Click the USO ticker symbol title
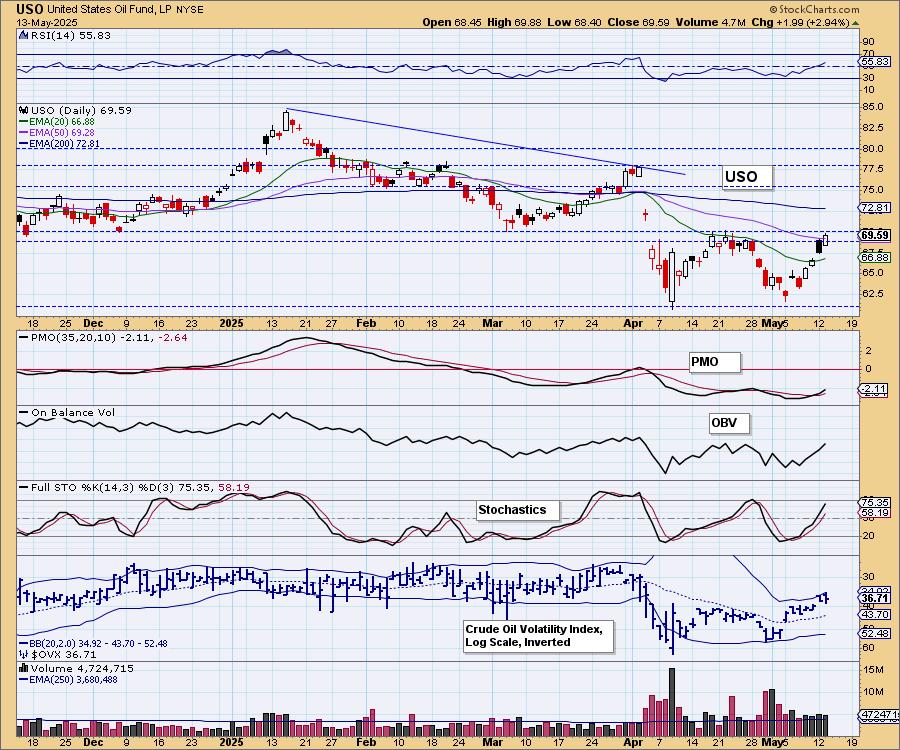This screenshot has width=900, height=750. pyautogui.click(x=30, y=9)
